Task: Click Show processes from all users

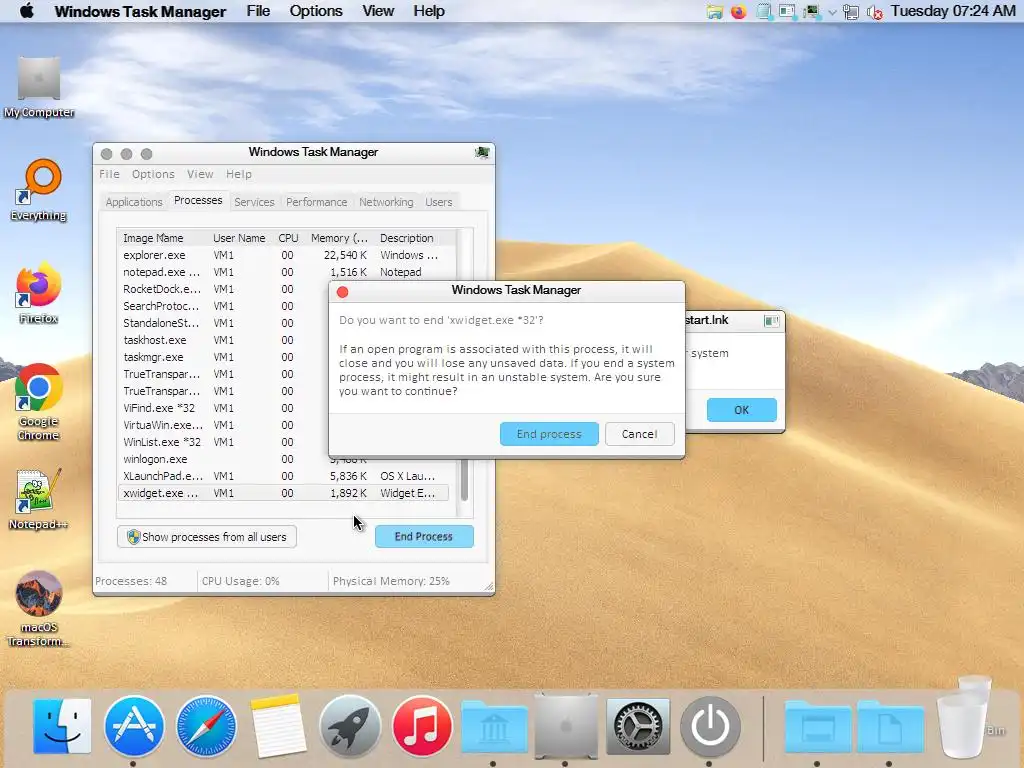Action: [207, 537]
